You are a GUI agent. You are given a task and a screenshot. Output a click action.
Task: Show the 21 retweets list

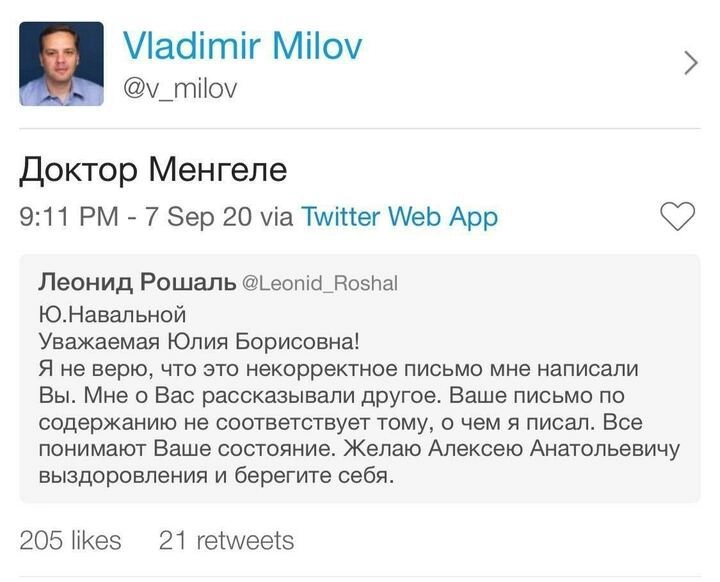[x=227, y=541]
